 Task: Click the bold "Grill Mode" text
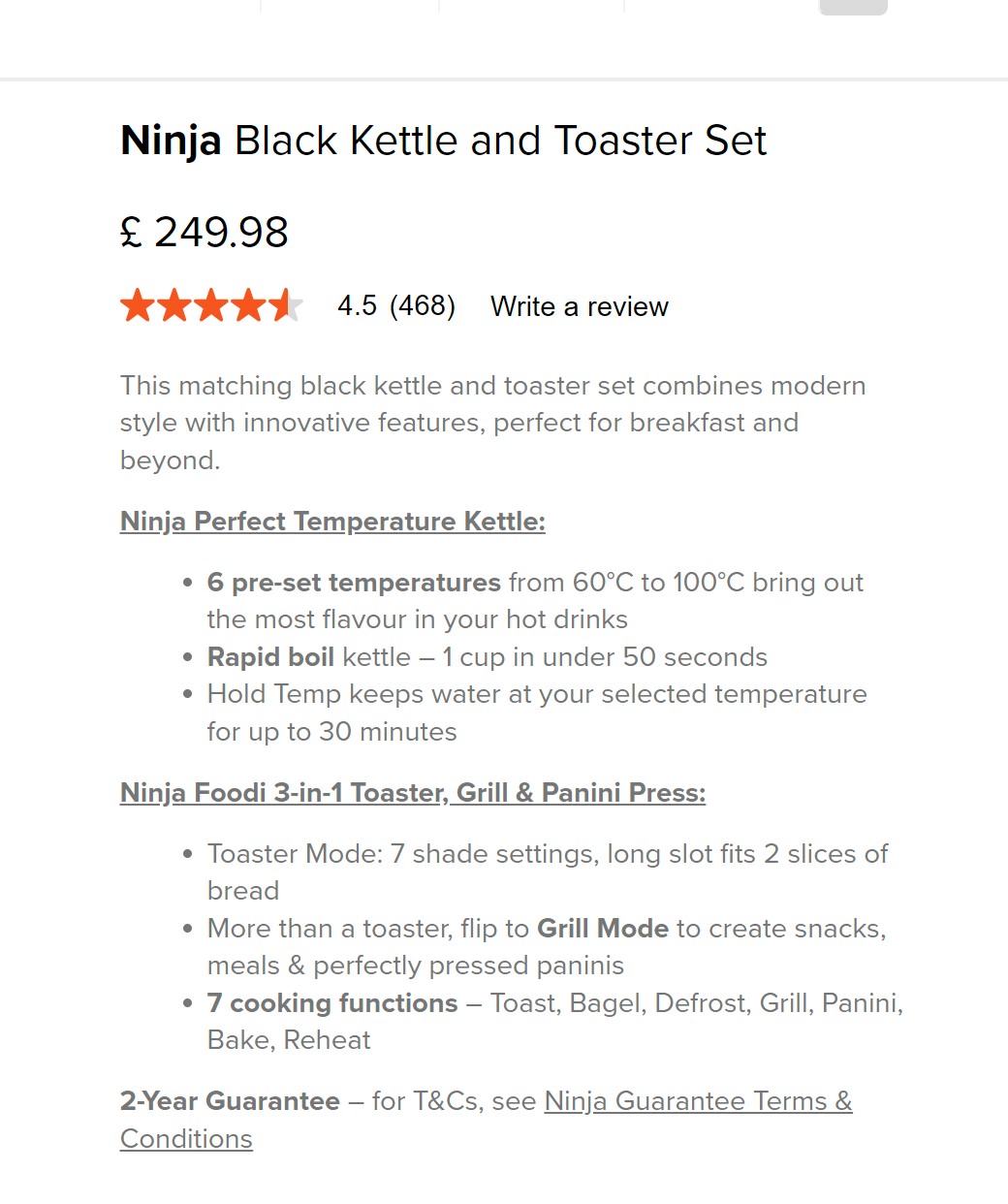(x=603, y=929)
